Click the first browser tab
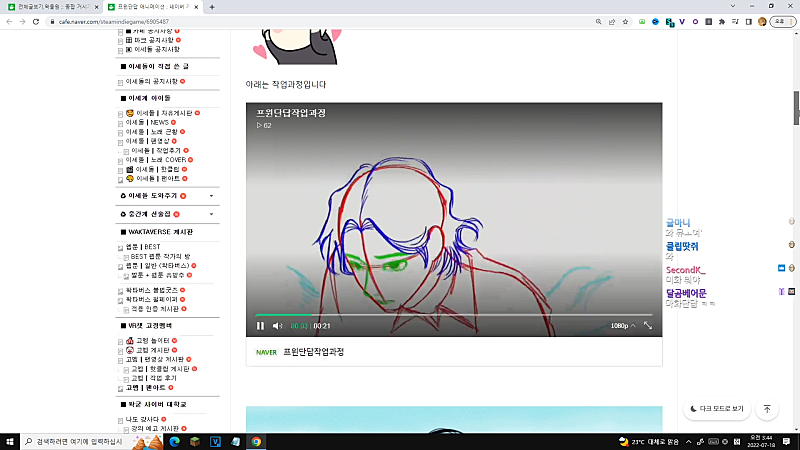 click(51, 7)
